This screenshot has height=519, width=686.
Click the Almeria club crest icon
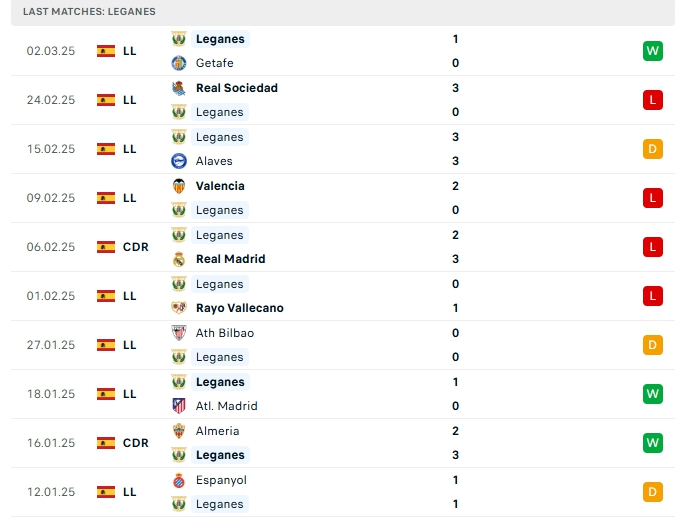[x=178, y=431]
